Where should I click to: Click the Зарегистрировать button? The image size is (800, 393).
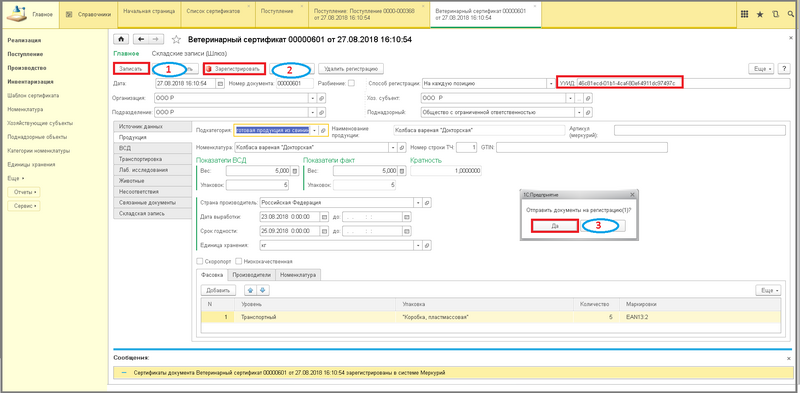[x=234, y=68]
